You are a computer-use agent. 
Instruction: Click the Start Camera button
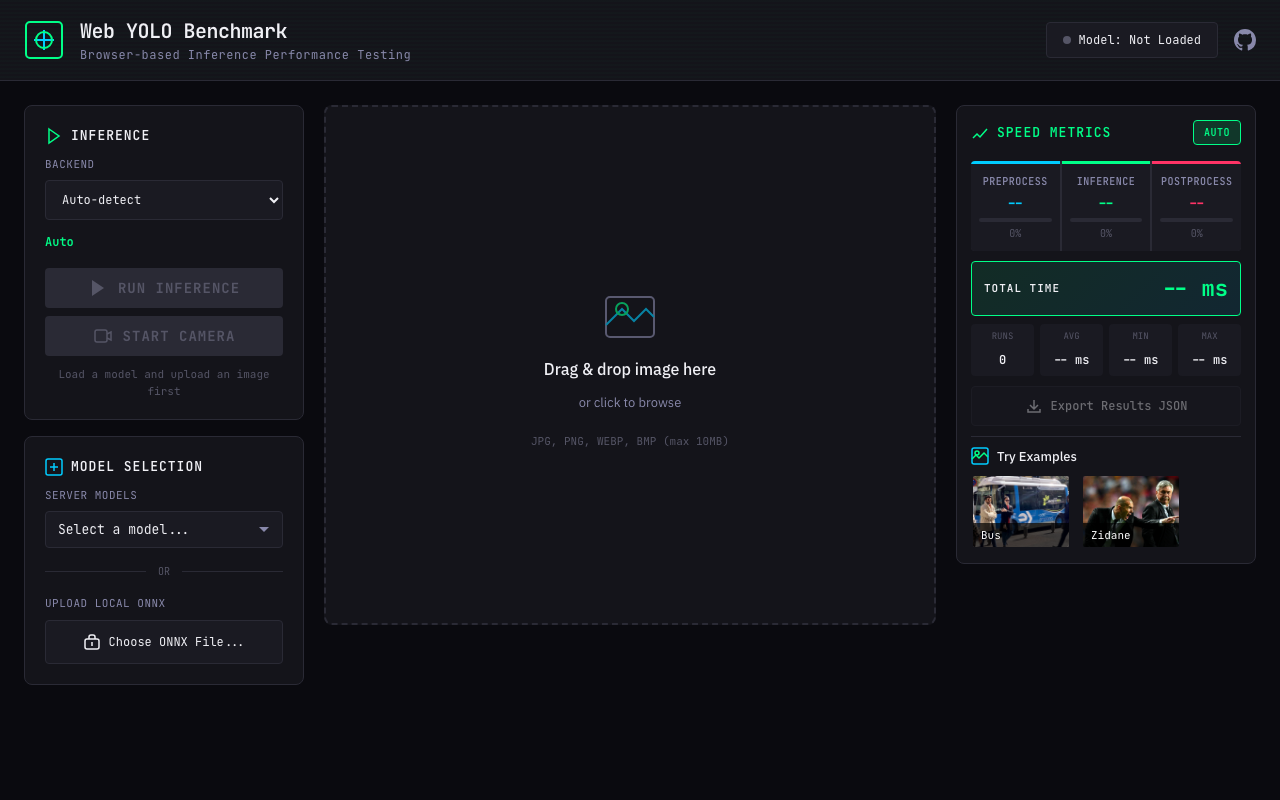(x=164, y=336)
